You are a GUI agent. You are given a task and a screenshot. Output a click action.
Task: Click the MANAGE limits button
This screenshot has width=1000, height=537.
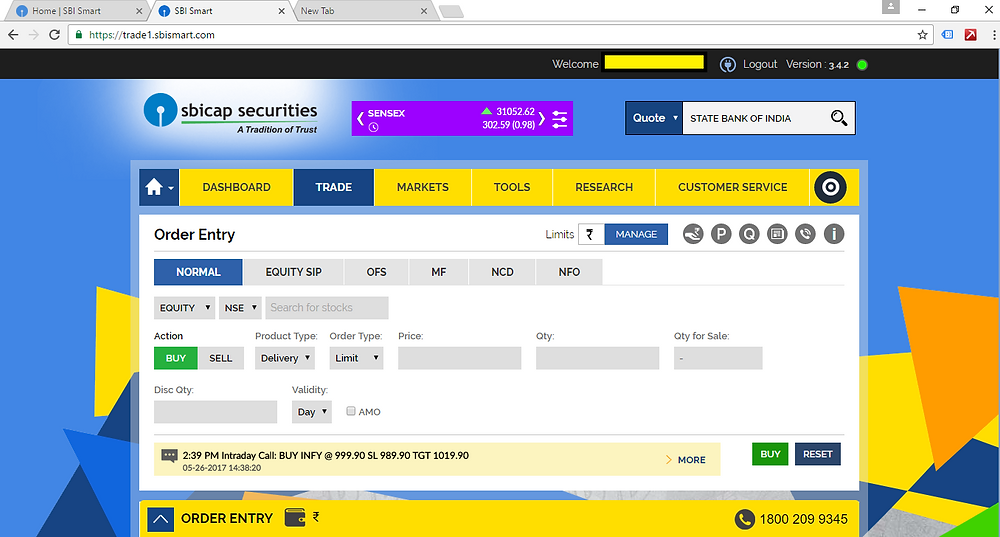(x=636, y=234)
